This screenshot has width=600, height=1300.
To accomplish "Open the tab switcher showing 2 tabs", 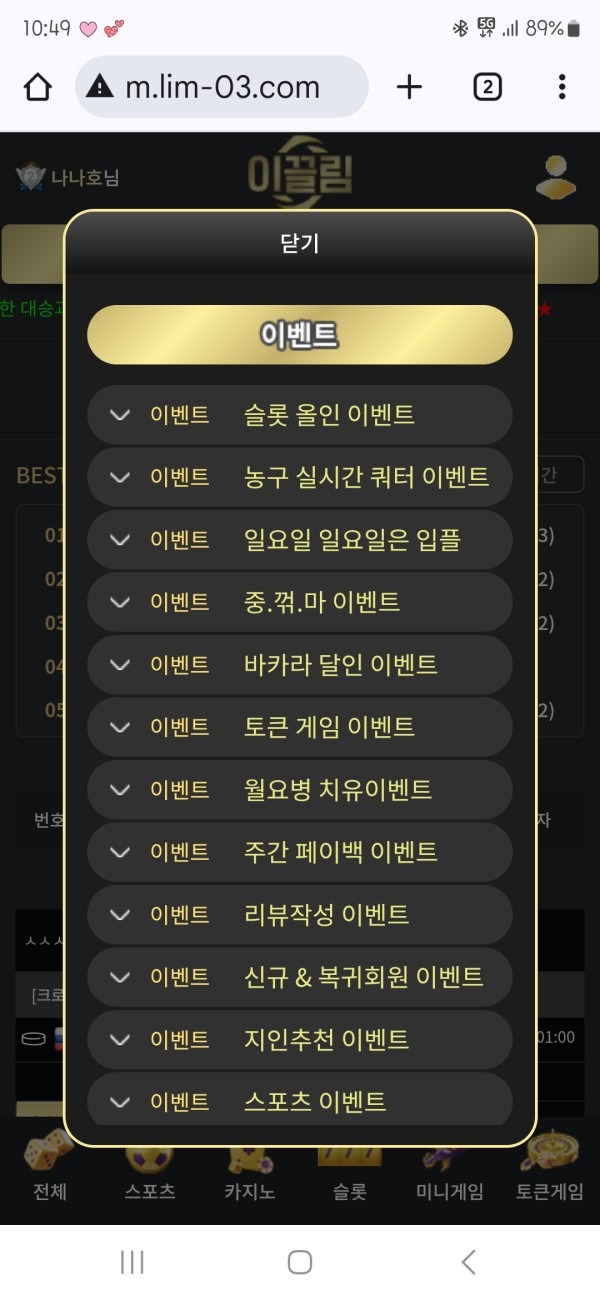I will point(486,87).
